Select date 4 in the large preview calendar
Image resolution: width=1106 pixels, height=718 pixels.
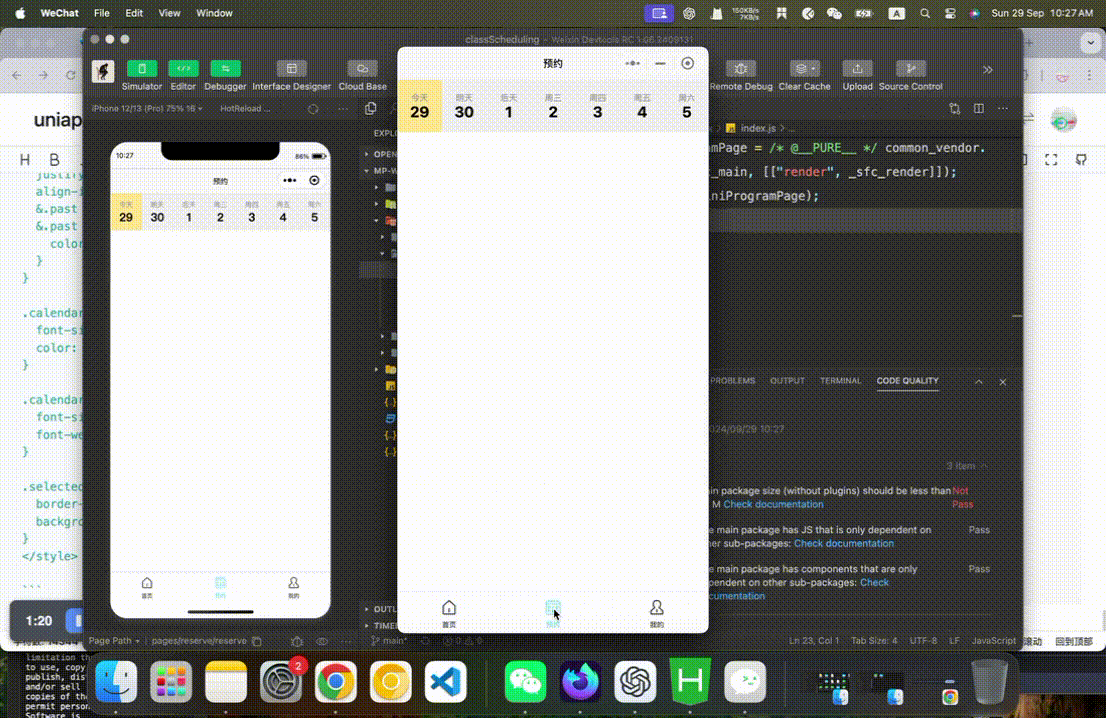[x=642, y=107]
